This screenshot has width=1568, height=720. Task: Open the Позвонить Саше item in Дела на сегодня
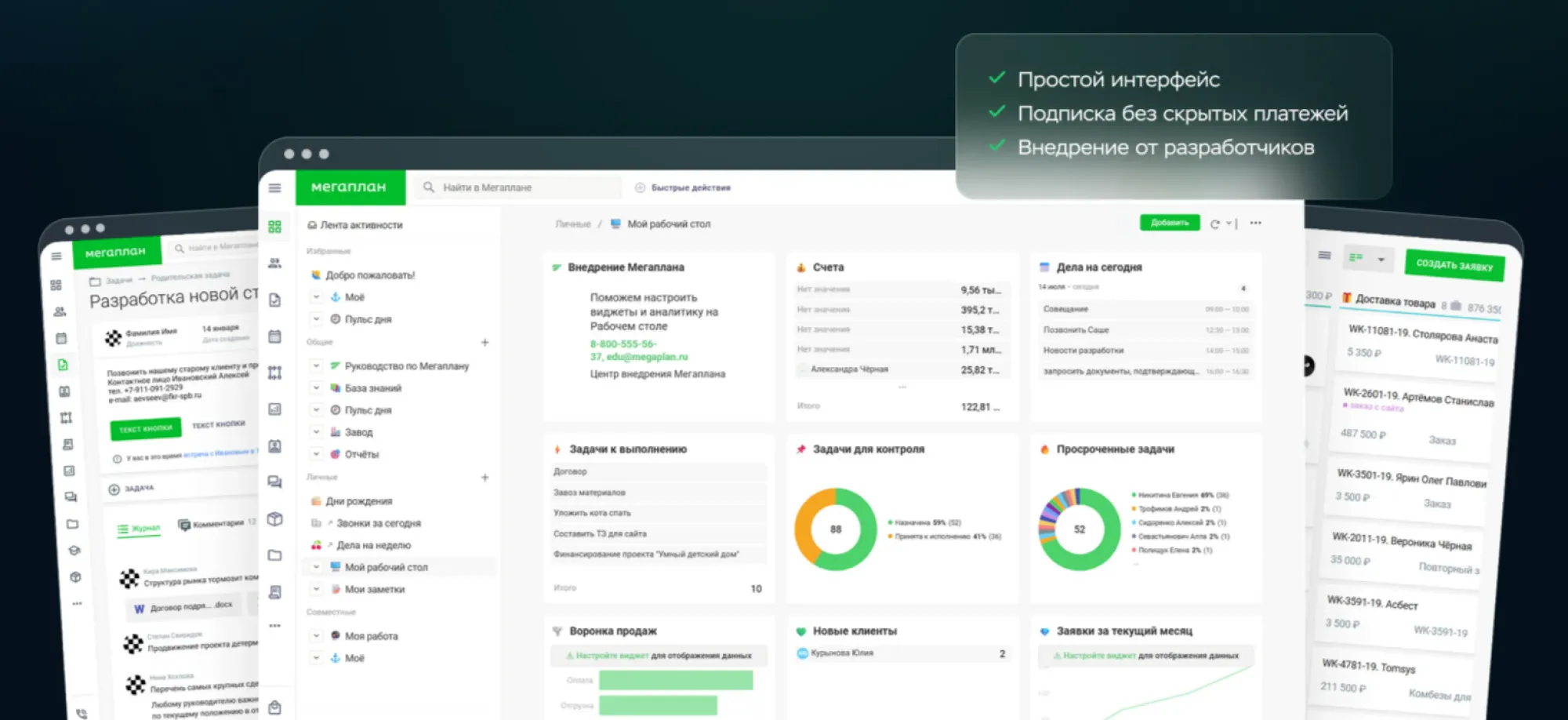tap(1146, 330)
